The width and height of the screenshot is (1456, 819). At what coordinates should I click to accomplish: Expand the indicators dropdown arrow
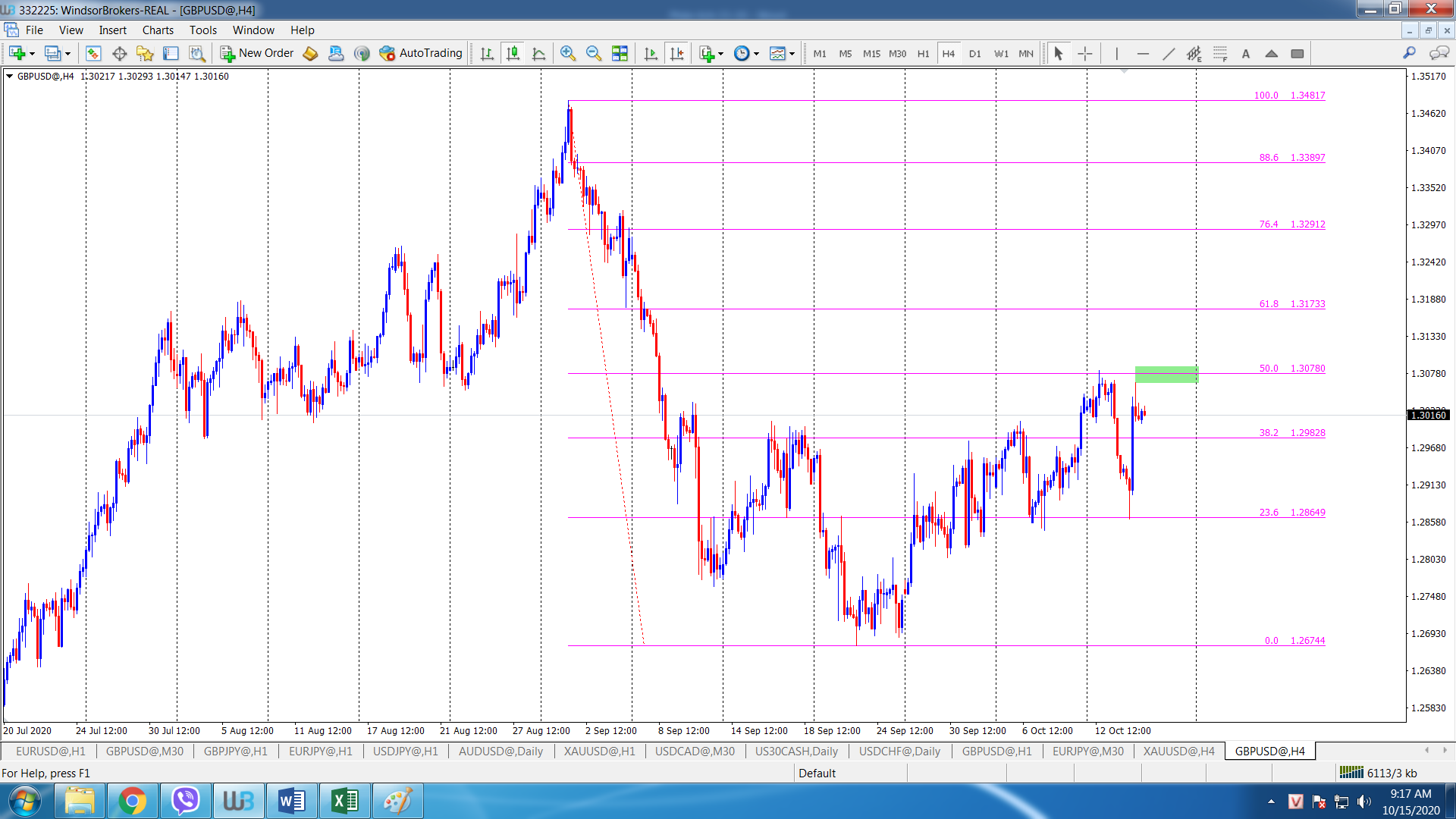pos(720,54)
